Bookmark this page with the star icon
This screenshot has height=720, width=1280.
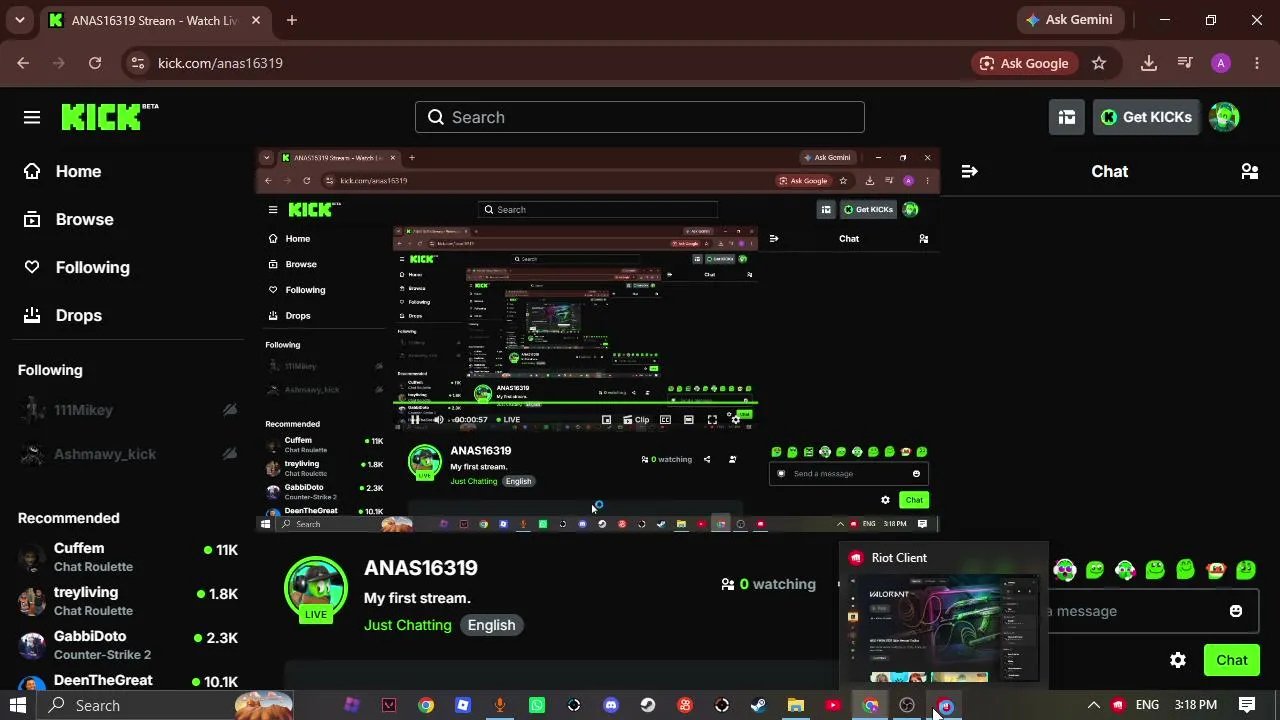coord(1099,63)
